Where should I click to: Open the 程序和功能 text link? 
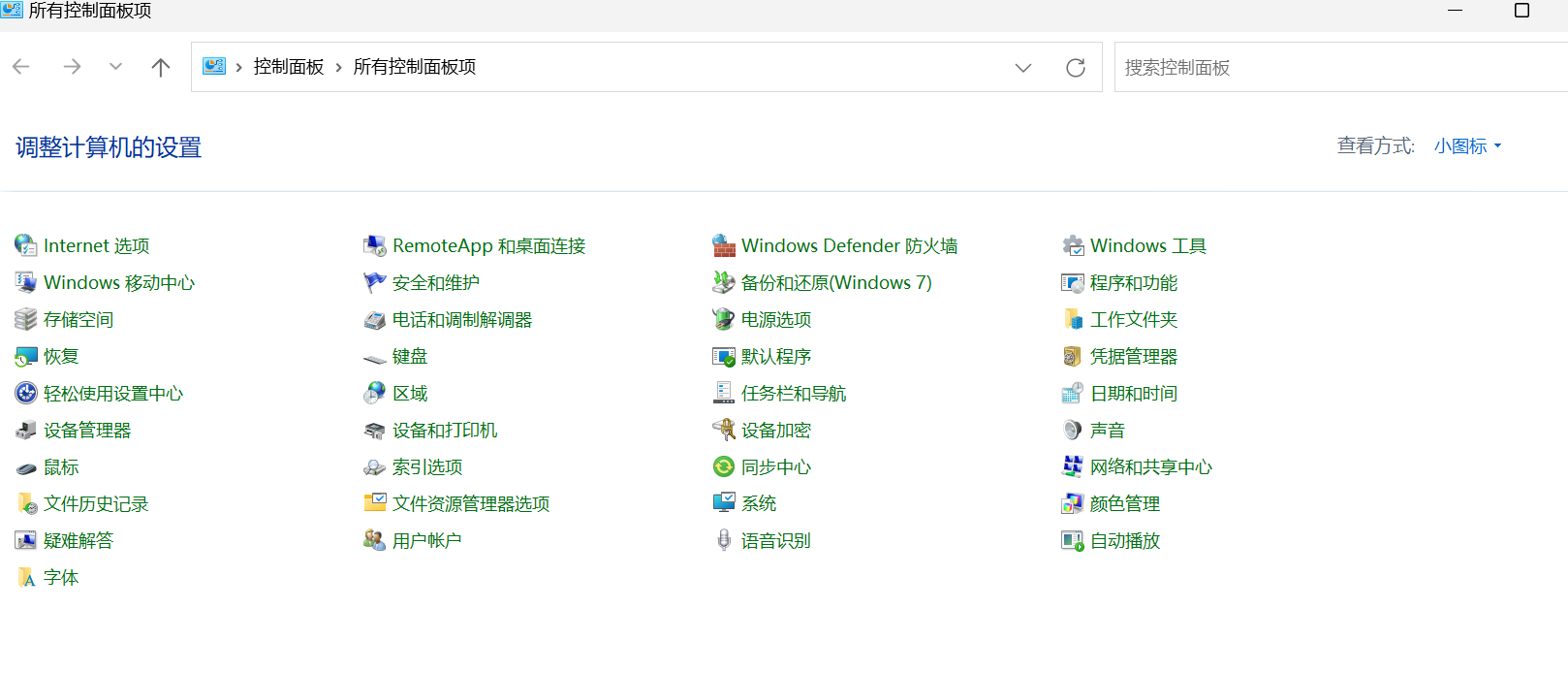click(x=1134, y=283)
